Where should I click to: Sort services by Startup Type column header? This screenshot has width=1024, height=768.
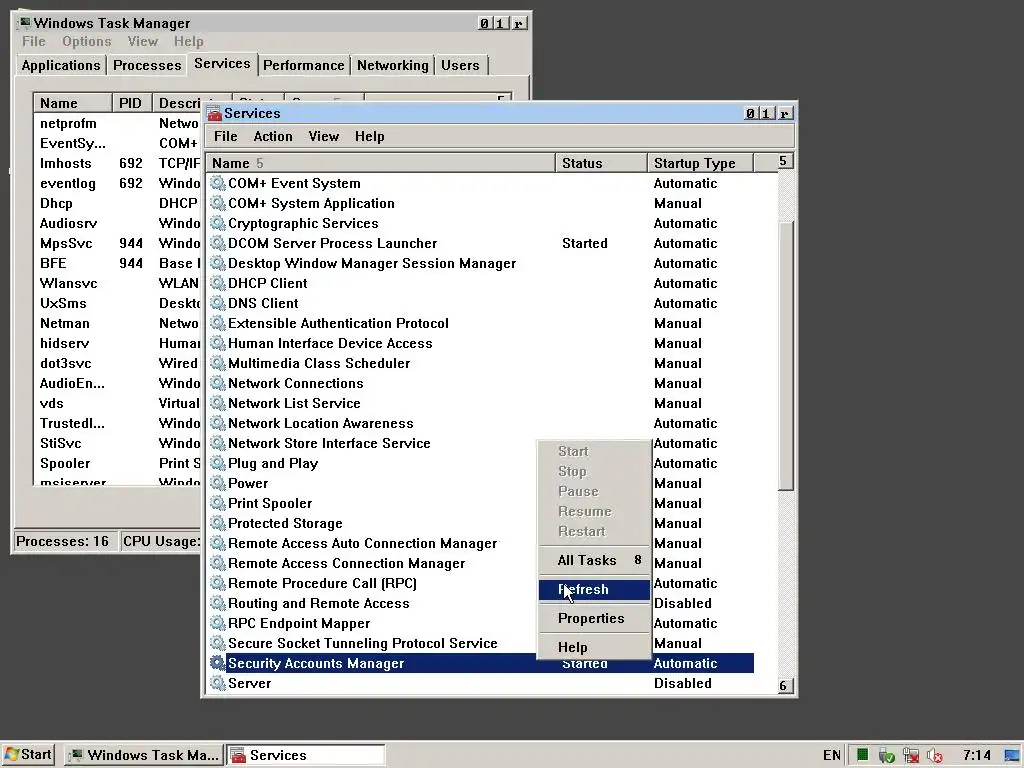pos(701,163)
